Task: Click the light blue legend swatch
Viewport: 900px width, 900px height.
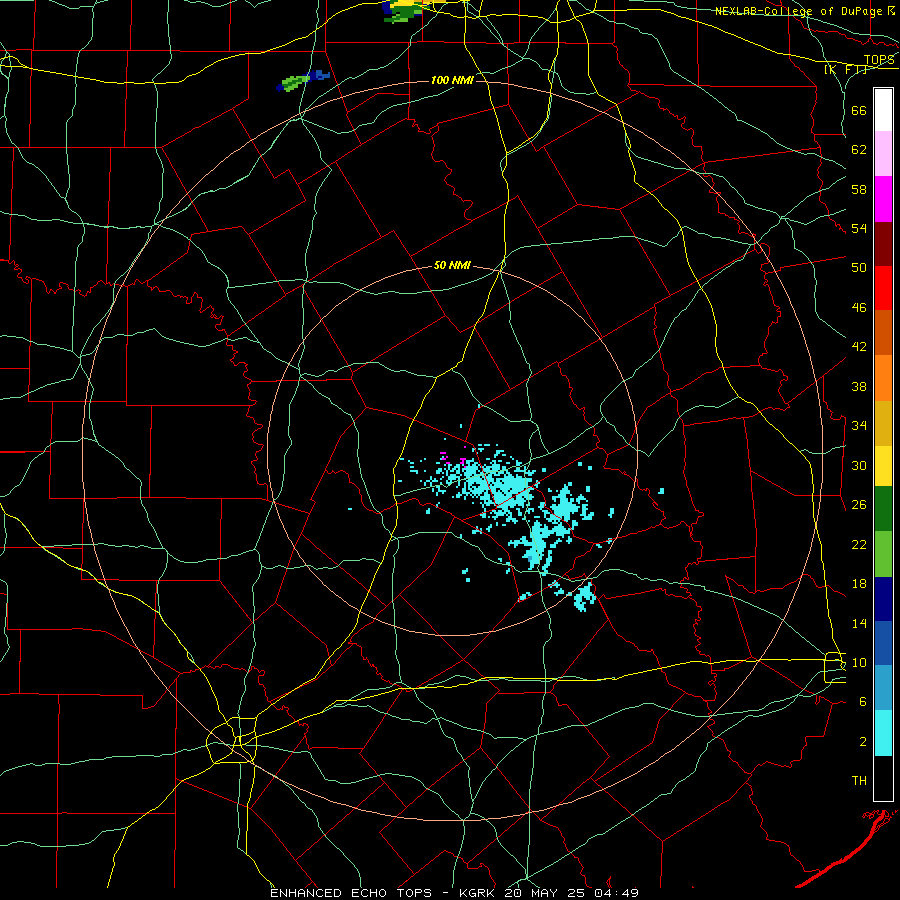Action: (883, 688)
